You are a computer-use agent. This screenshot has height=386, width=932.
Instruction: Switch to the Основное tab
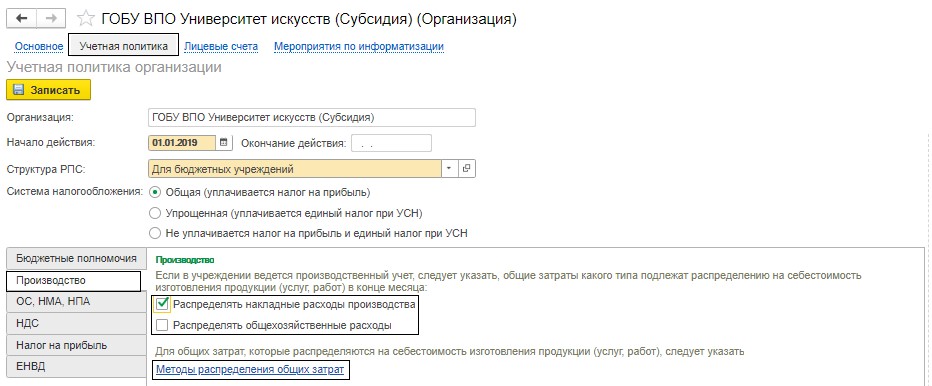[39, 46]
